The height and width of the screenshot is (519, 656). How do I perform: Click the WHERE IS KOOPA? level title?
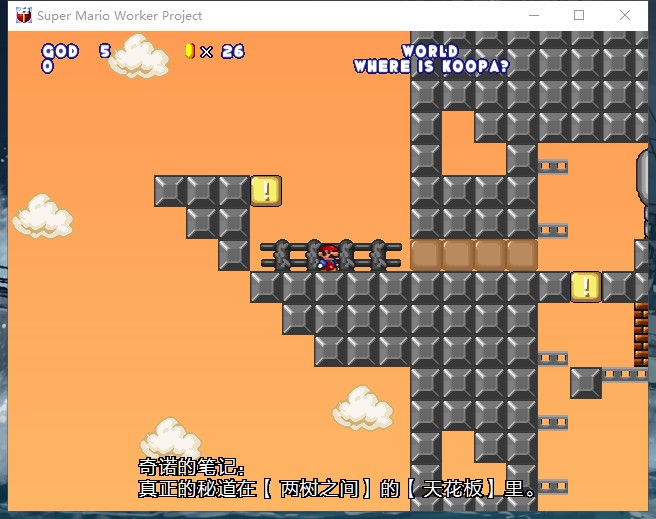pos(431,66)
